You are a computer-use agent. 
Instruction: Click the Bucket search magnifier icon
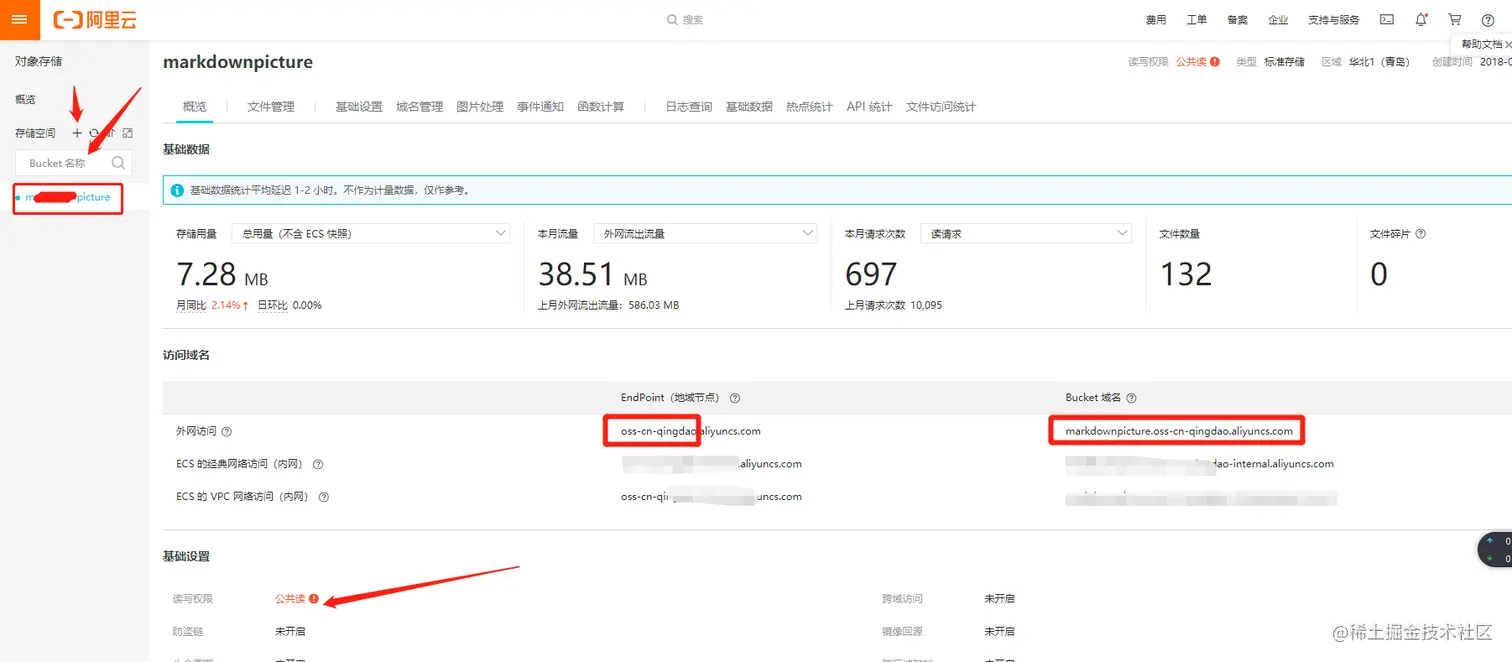[x=118, y=162]
